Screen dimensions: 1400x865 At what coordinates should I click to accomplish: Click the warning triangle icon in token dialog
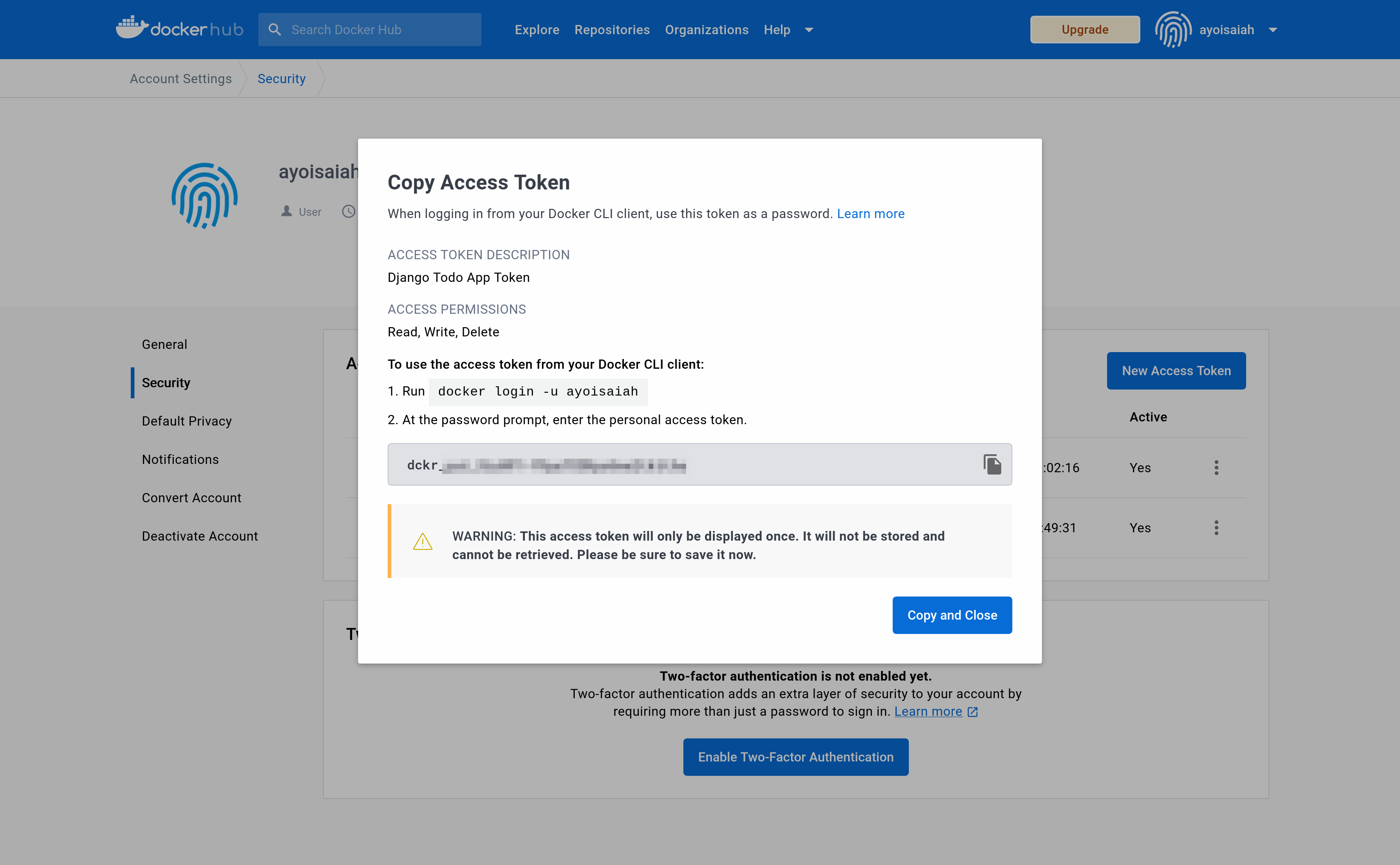[422, 541]
